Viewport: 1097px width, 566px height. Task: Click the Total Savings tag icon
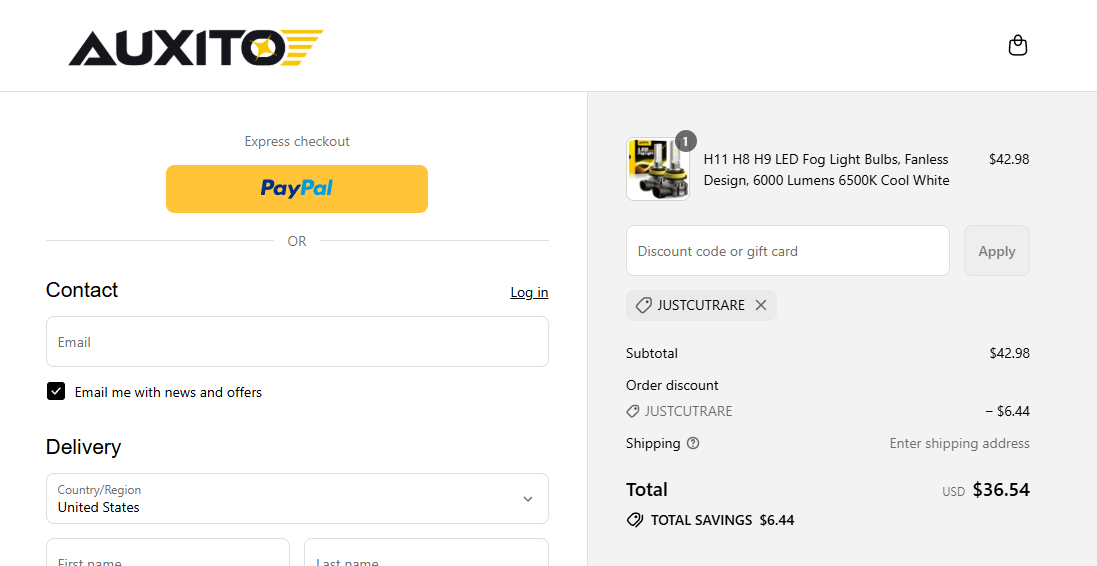[635, 520]
